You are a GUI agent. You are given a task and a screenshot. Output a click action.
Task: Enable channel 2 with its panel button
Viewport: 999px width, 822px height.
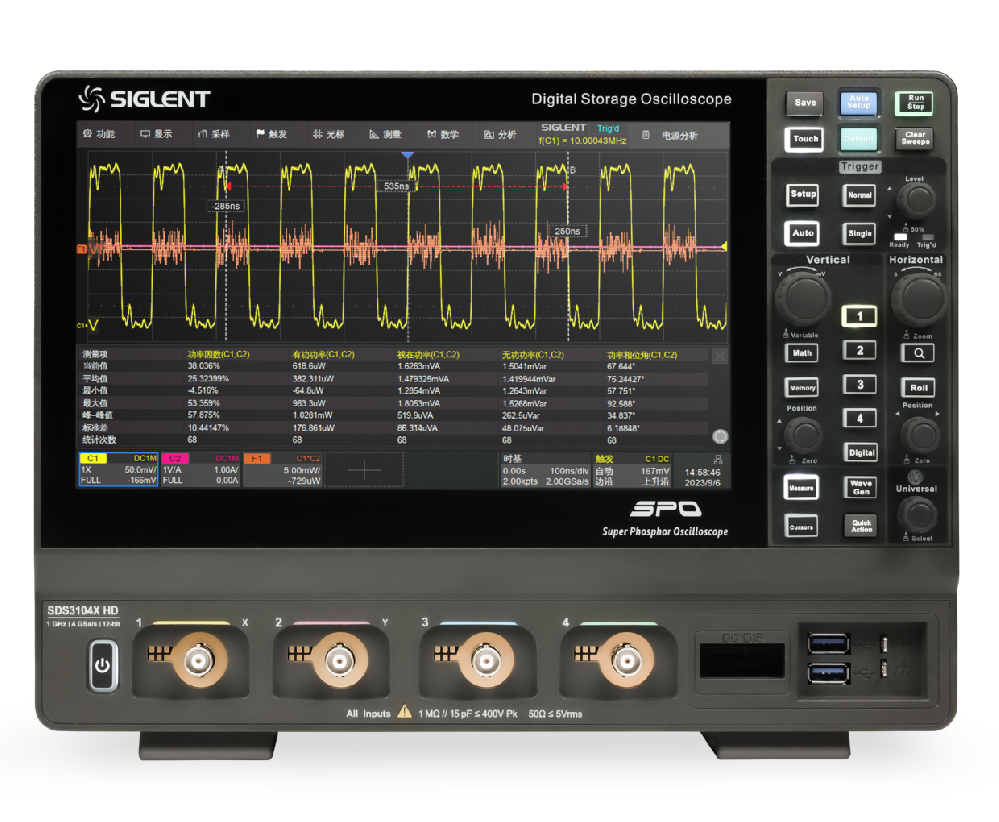pyautogui.click(x=861, y=350)
